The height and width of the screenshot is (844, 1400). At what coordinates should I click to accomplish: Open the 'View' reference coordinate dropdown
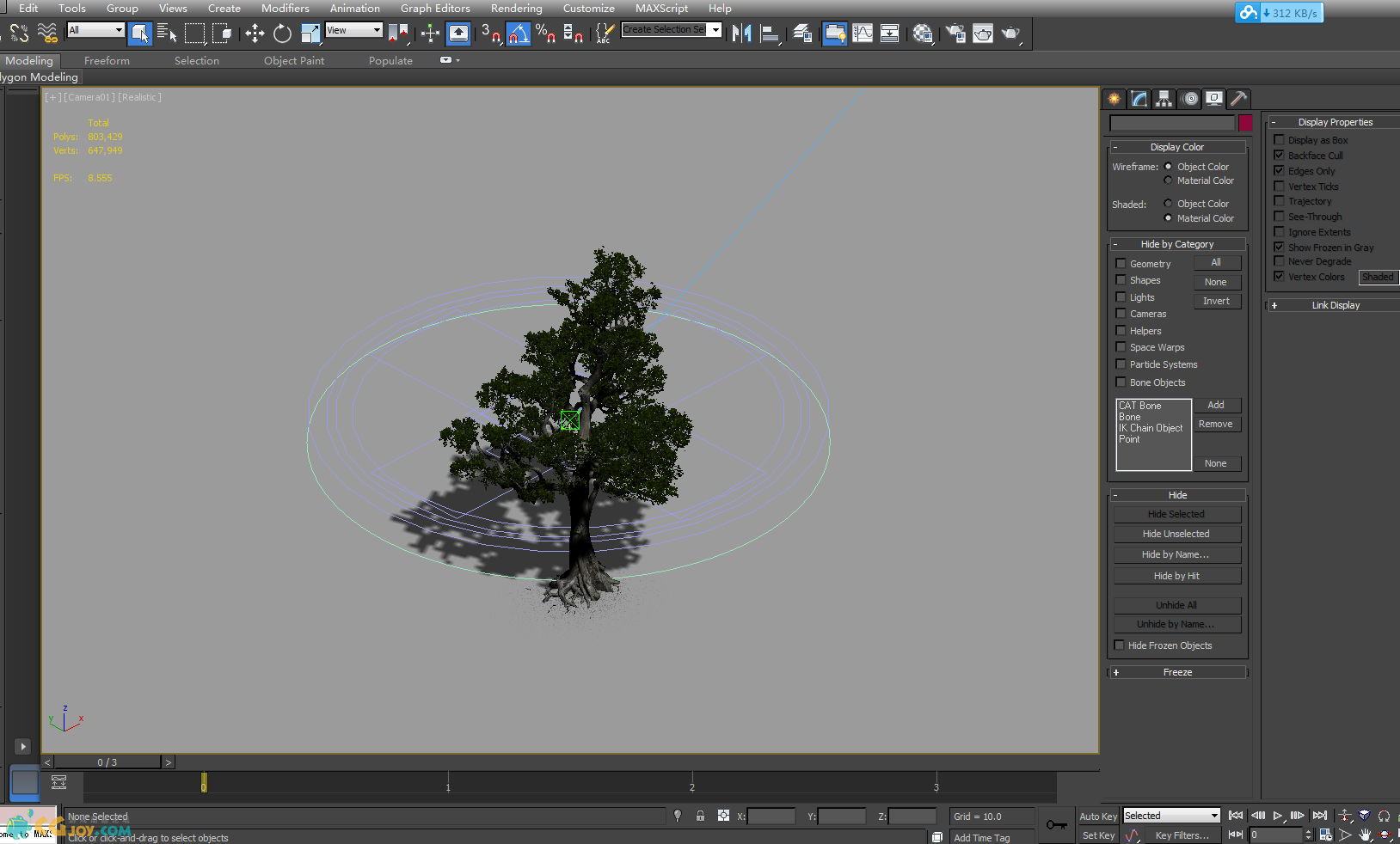pos(353,30)
